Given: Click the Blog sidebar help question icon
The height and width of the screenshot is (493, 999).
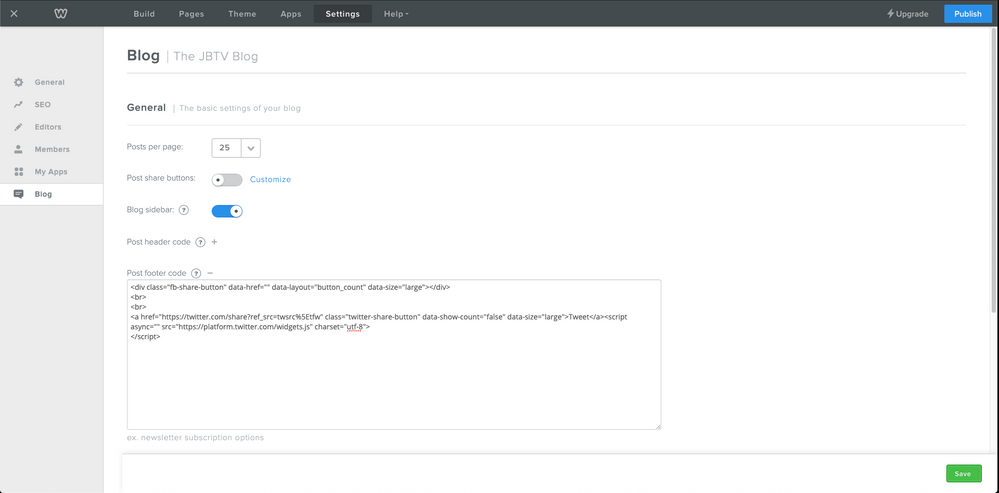Looking at the screenshot, I should pyautogui.click(x=183, y=210).
